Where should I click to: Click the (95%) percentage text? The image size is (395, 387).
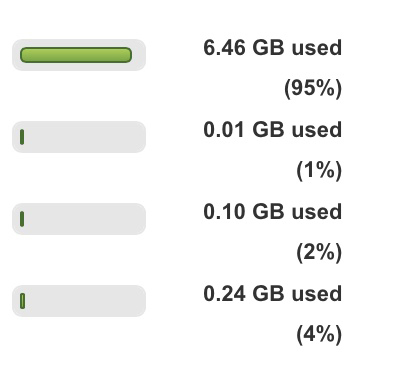tap(313, 89)
